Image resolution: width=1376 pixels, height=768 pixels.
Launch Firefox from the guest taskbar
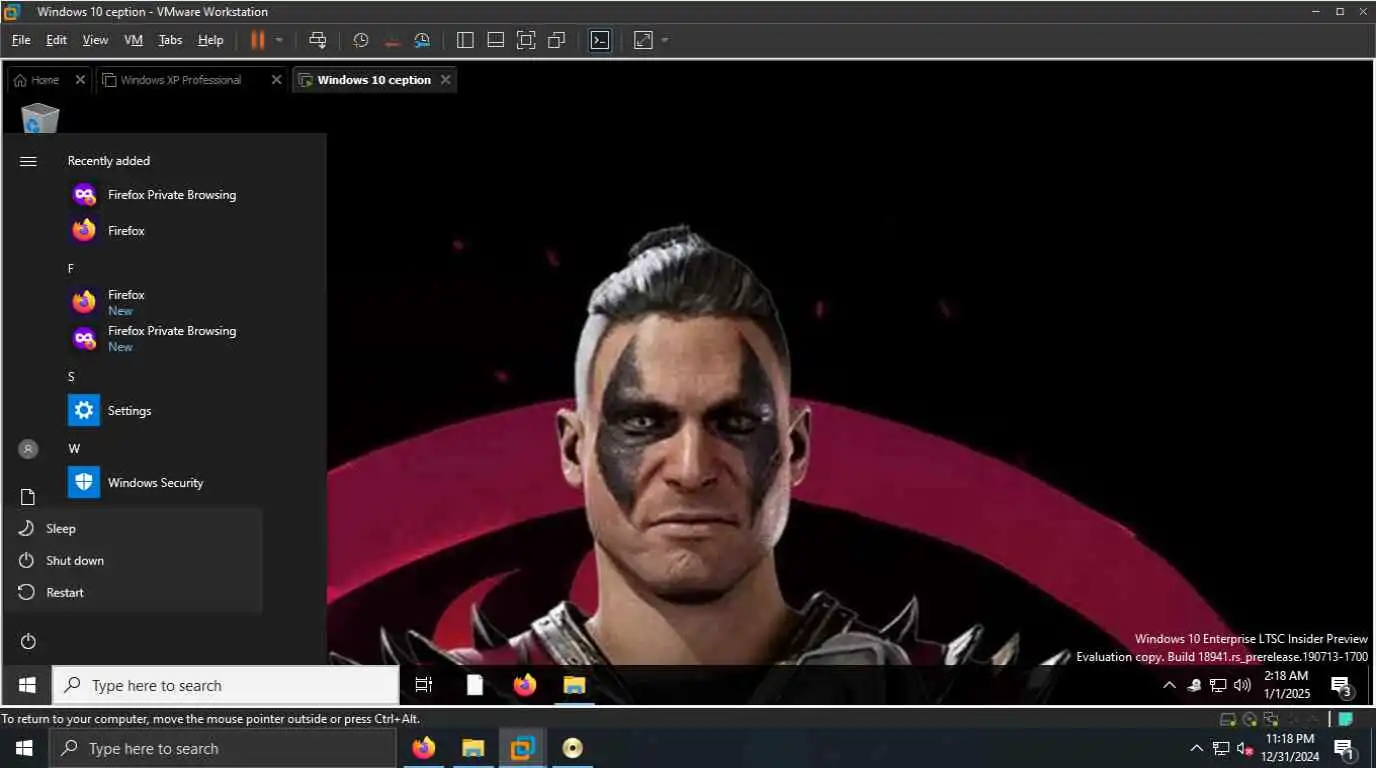(x=524, y=685)
